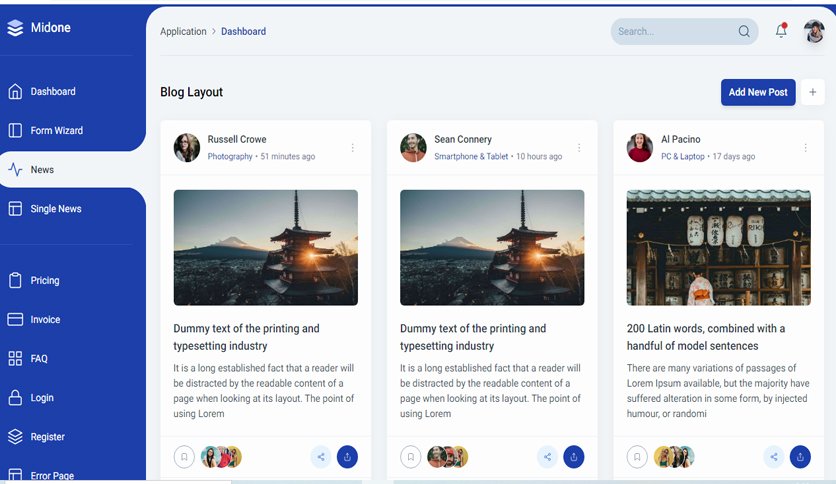
Task: Click the plus button beside Add New Post
Action: click(813, 92)
